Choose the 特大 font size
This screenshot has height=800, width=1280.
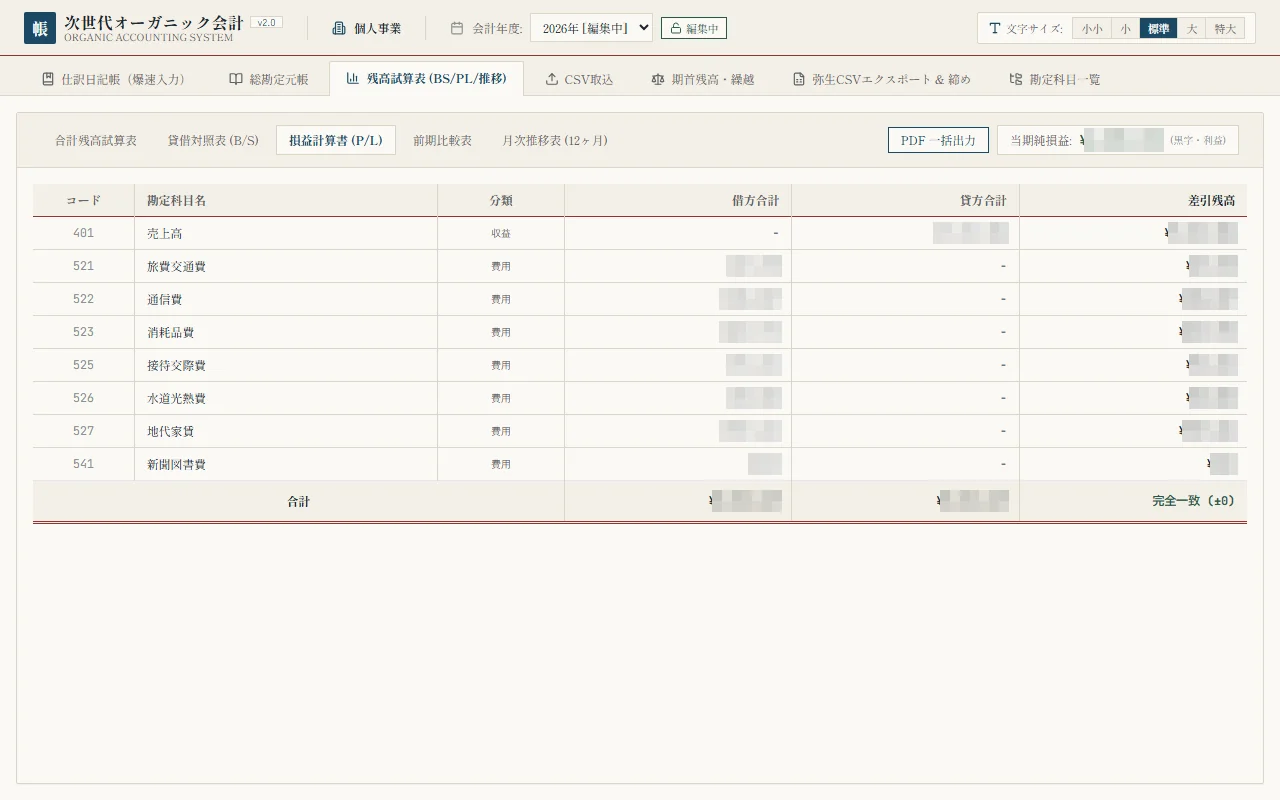(1226, 28)
